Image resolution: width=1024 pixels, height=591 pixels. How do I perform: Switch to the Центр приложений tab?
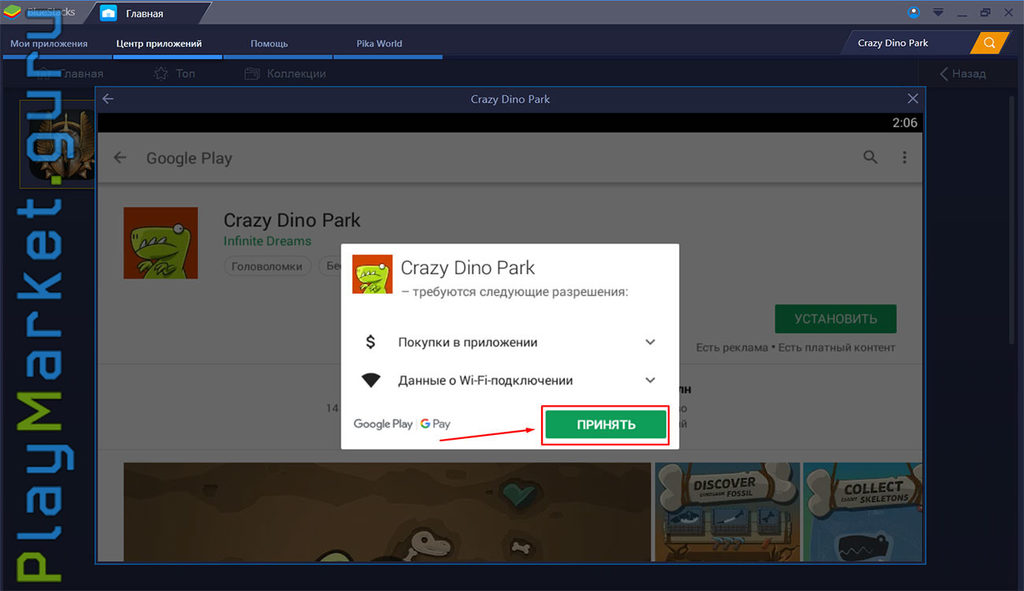tap(159, 44)
